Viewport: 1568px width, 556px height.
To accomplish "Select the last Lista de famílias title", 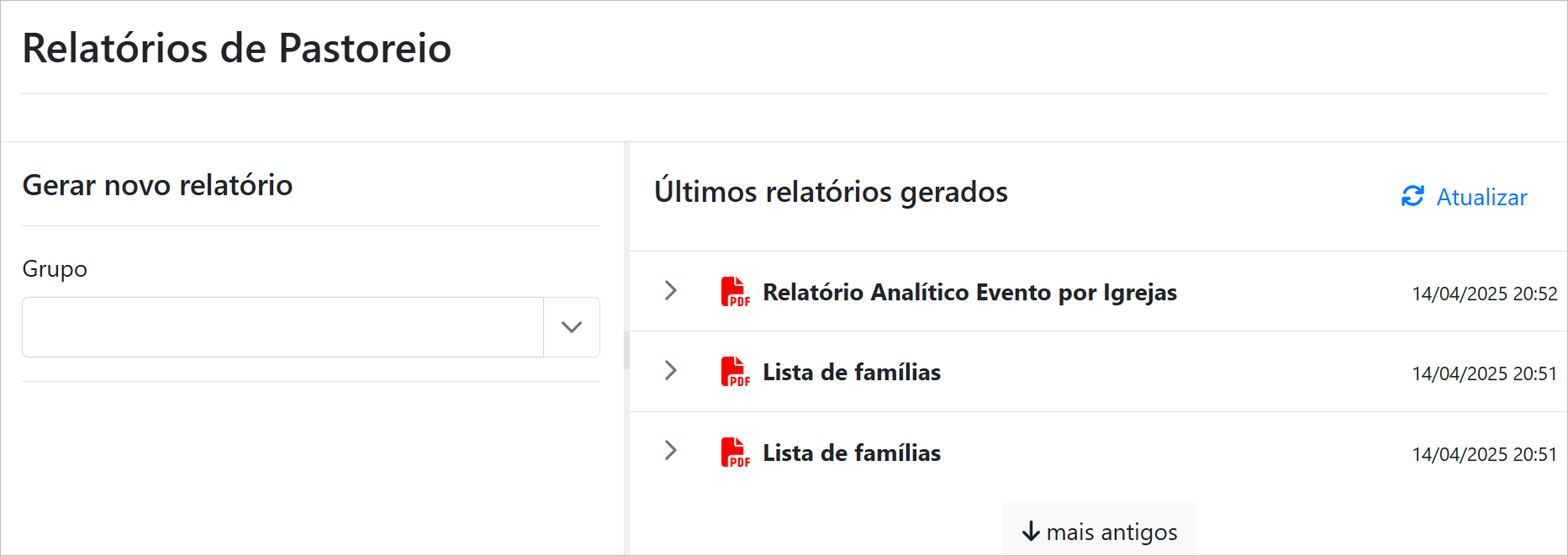I will tap(852, 453).
